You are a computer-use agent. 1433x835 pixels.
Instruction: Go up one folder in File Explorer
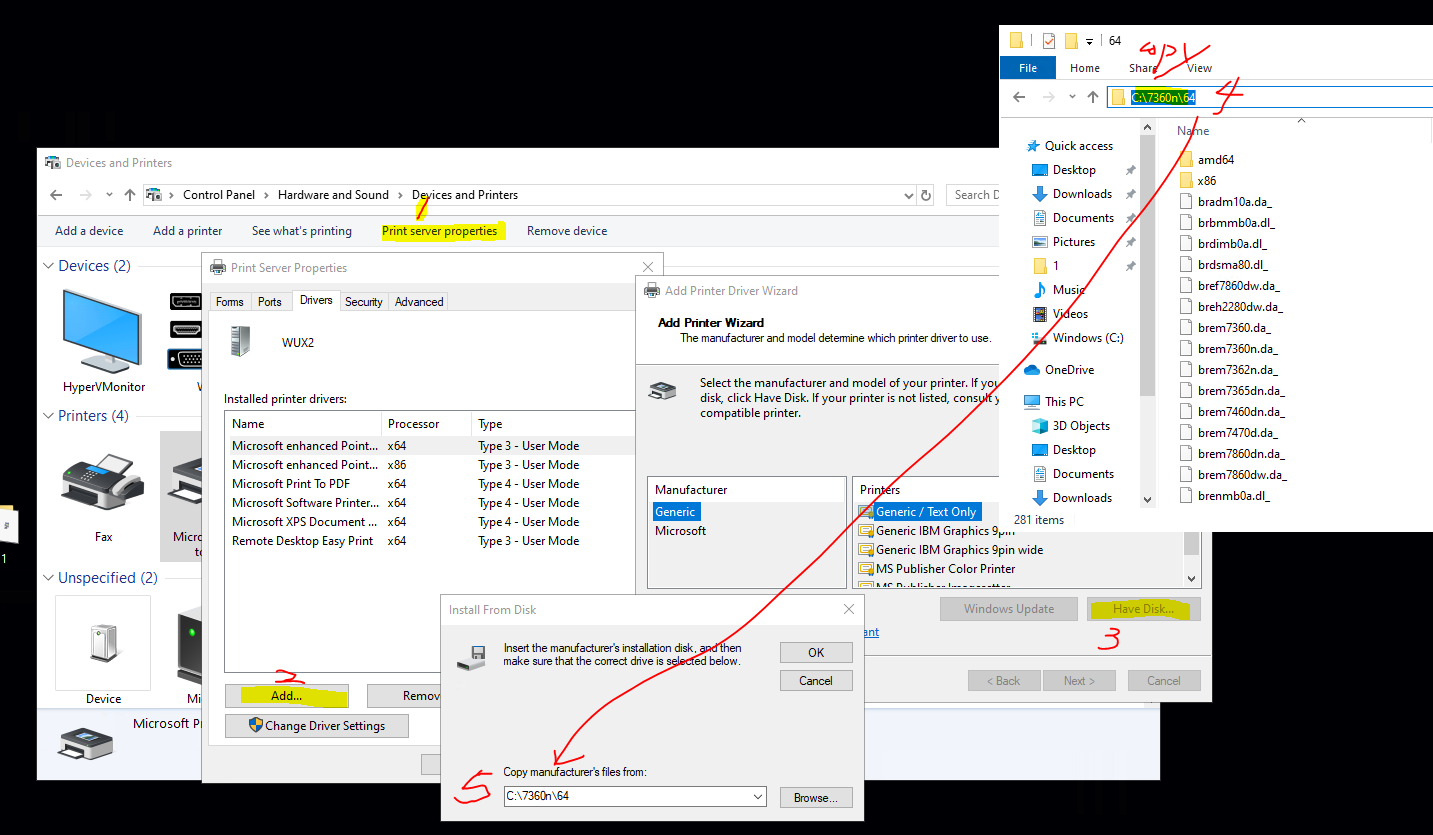click(1093, 97)
